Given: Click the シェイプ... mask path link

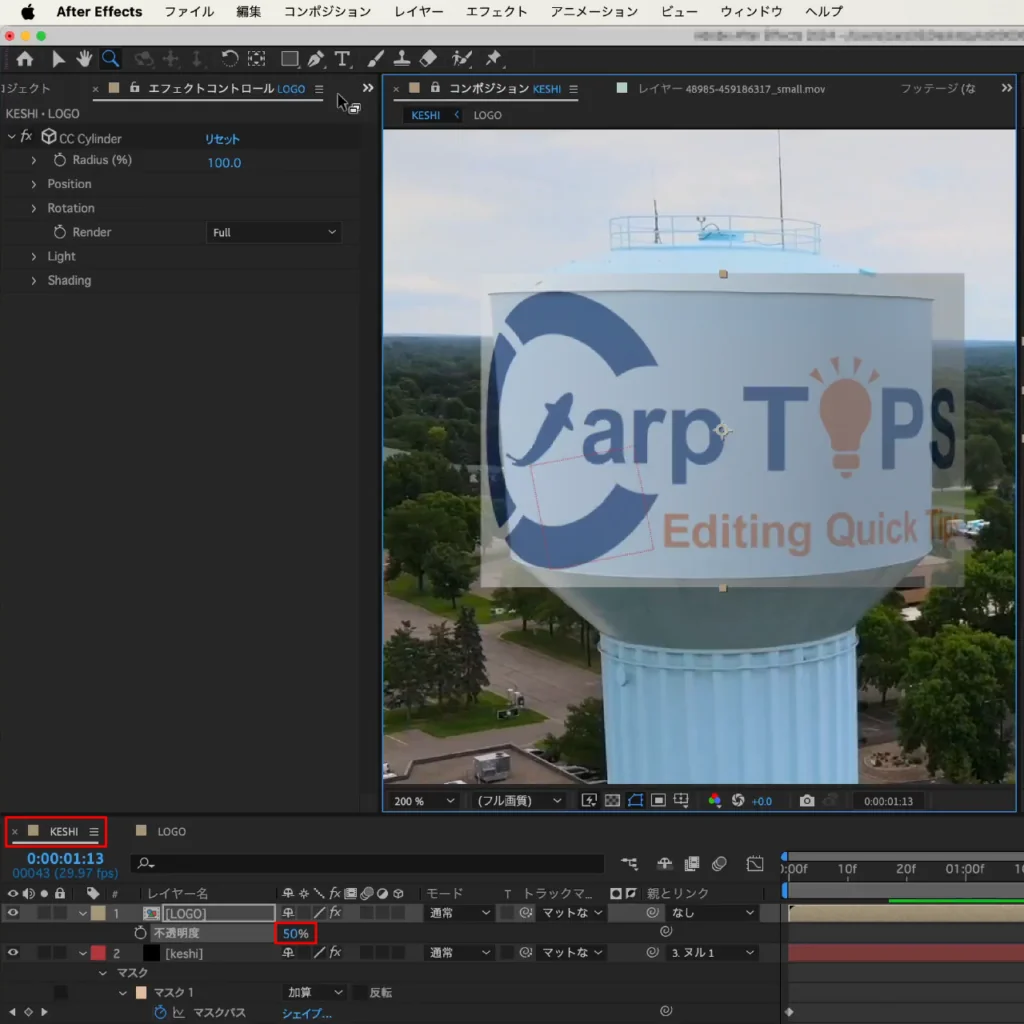Looking at the screenshot, I should 306,1013.
